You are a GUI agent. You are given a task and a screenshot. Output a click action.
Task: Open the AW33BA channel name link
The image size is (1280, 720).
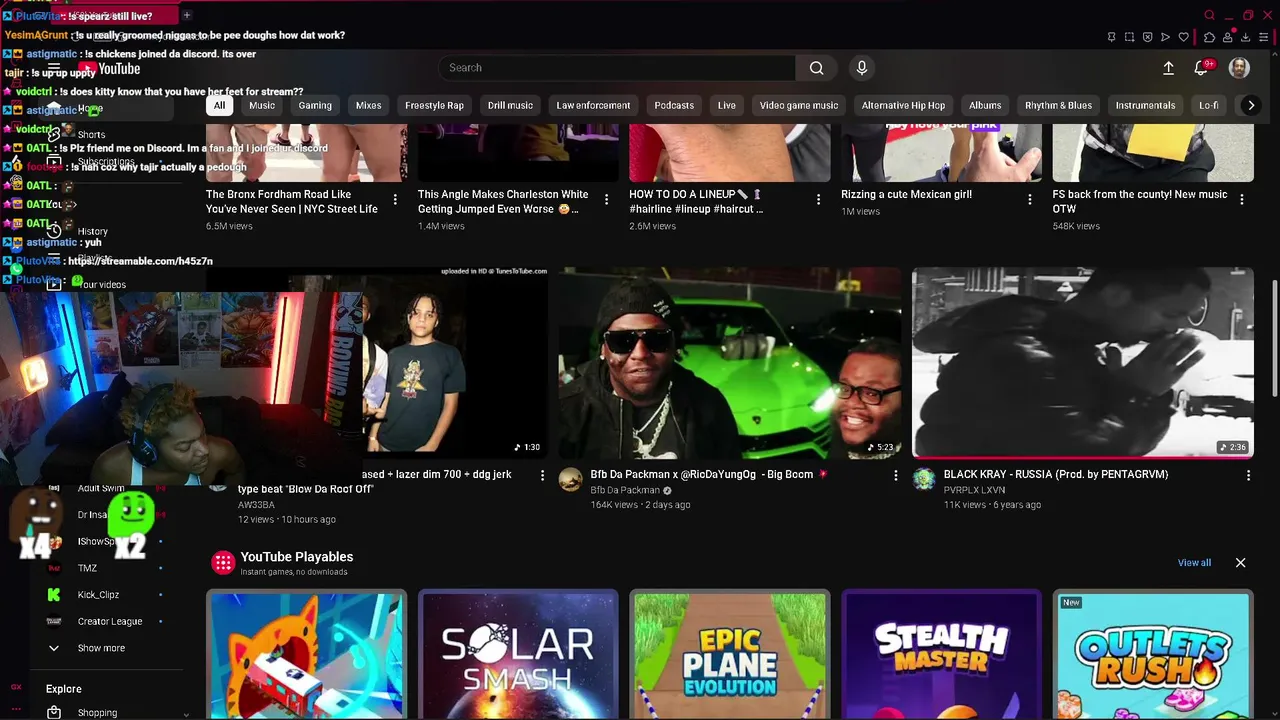pos(256,505)
